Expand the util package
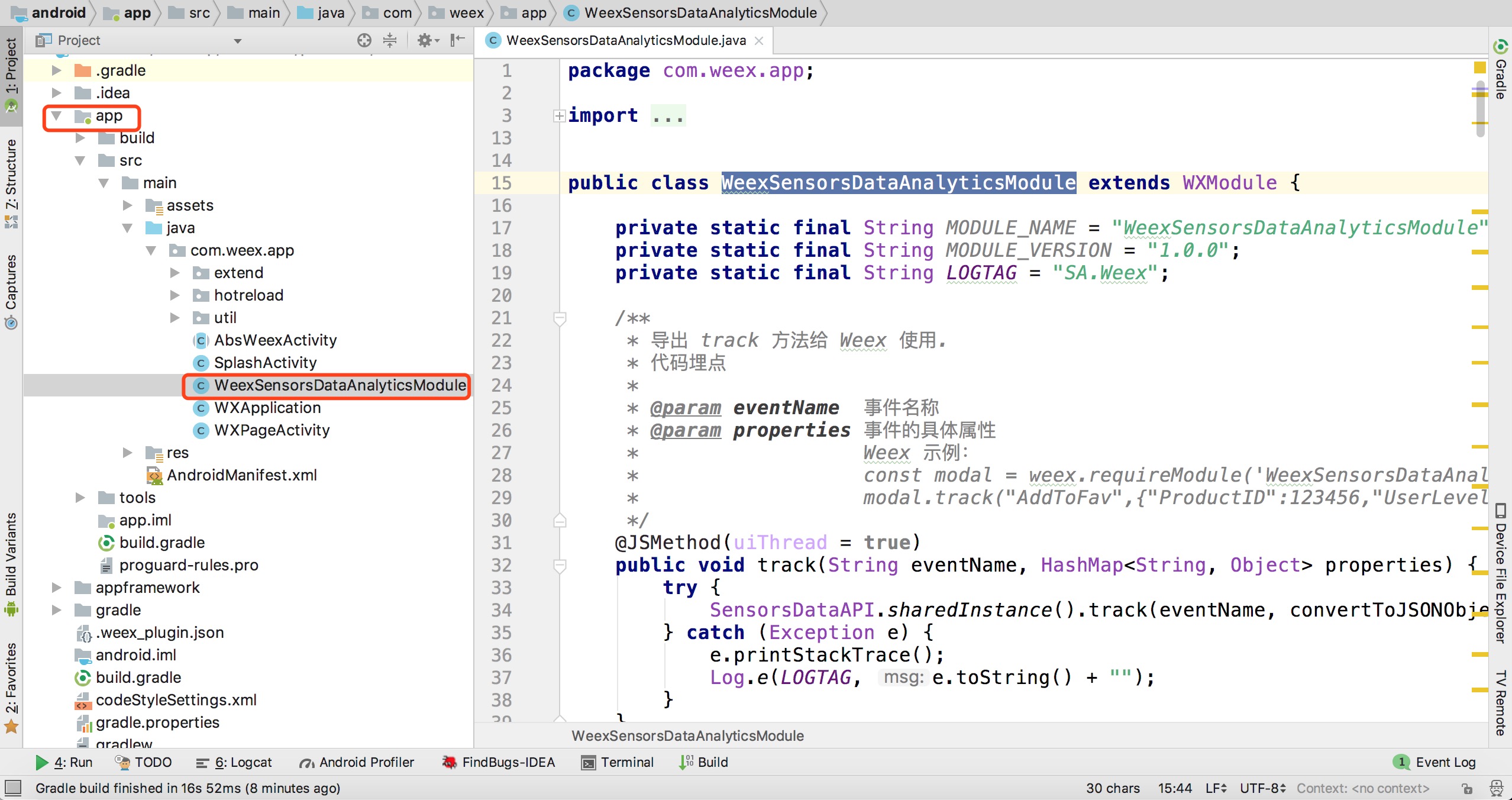 pos(175,318)
